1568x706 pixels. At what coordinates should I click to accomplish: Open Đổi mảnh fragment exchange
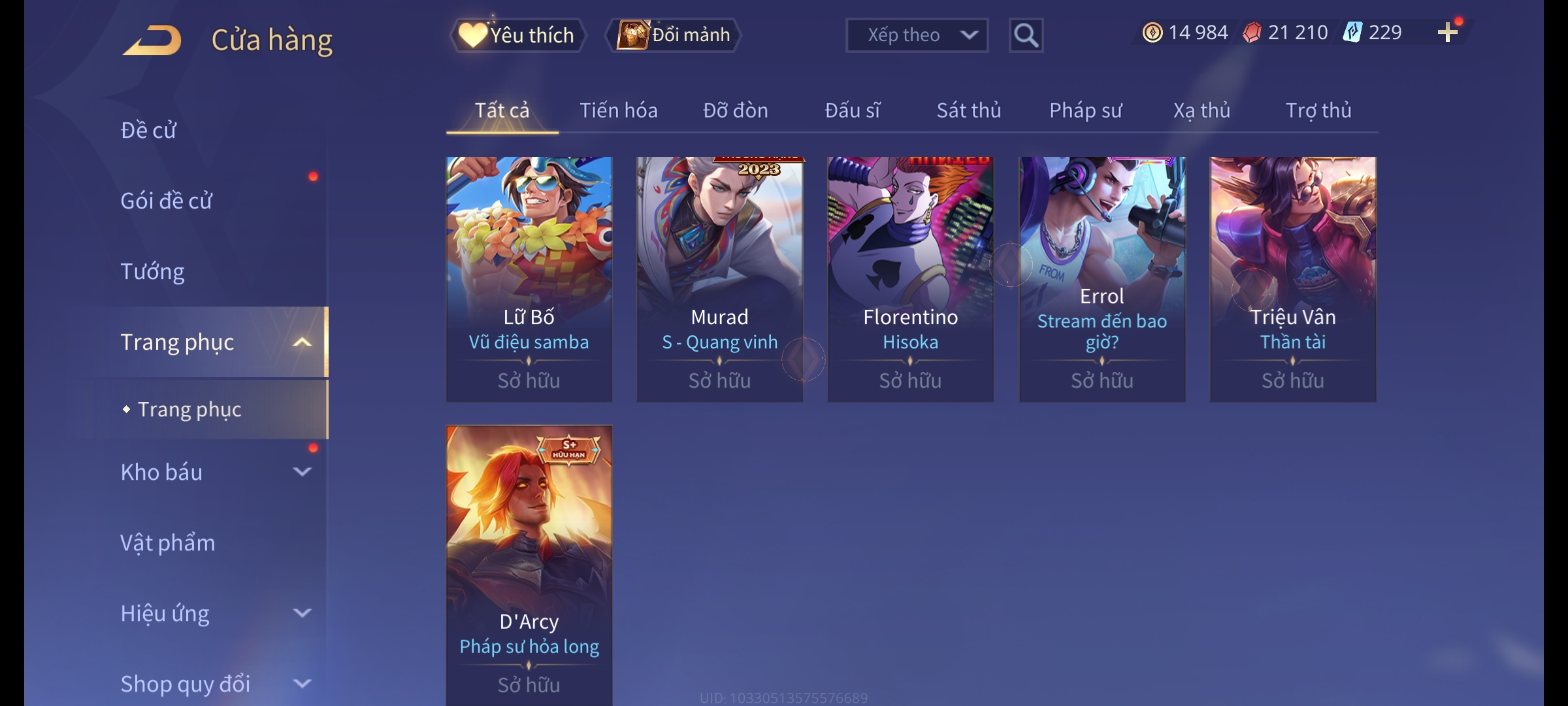point(674,35)
